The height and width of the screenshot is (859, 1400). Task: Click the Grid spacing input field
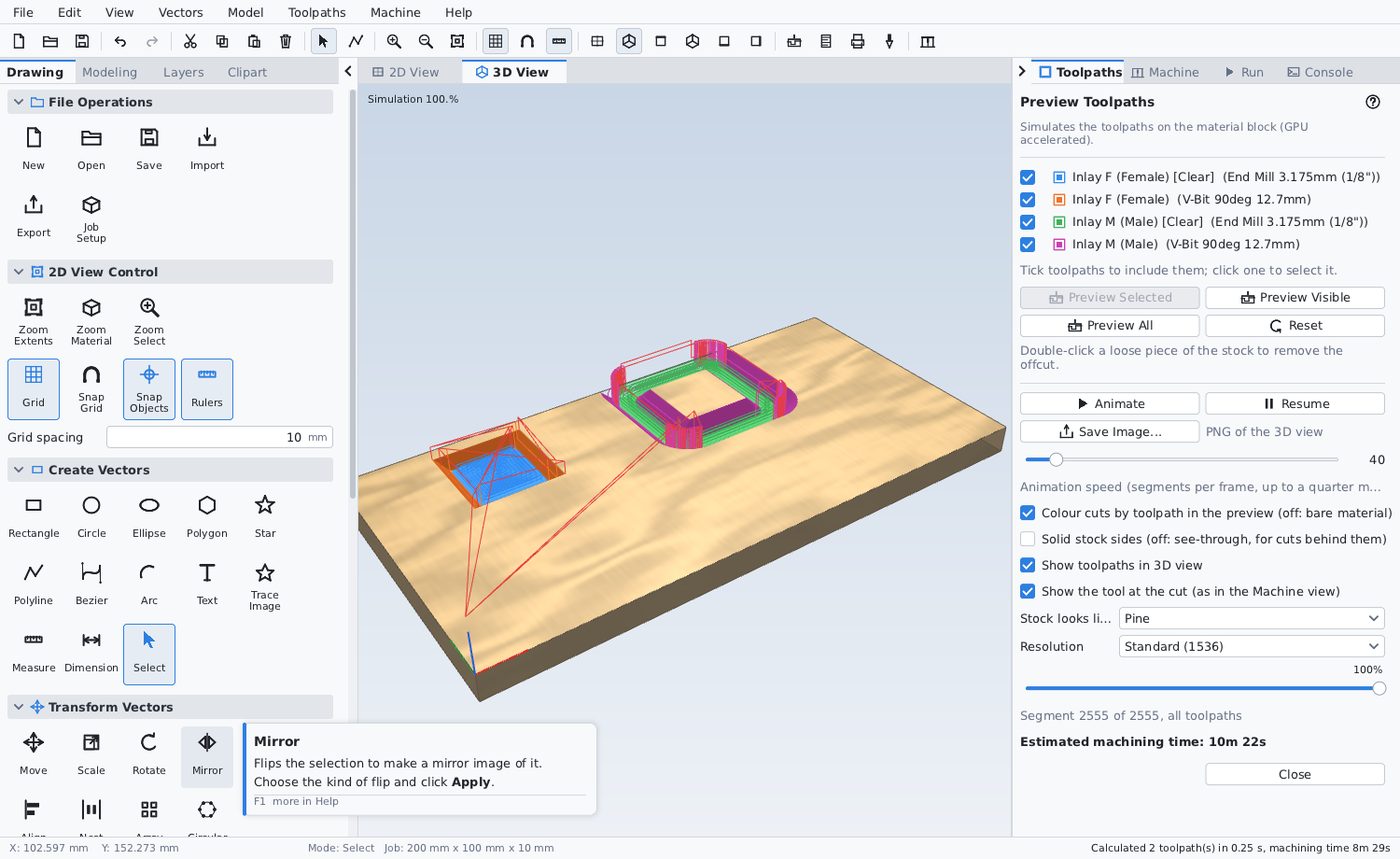coord(219,437)
